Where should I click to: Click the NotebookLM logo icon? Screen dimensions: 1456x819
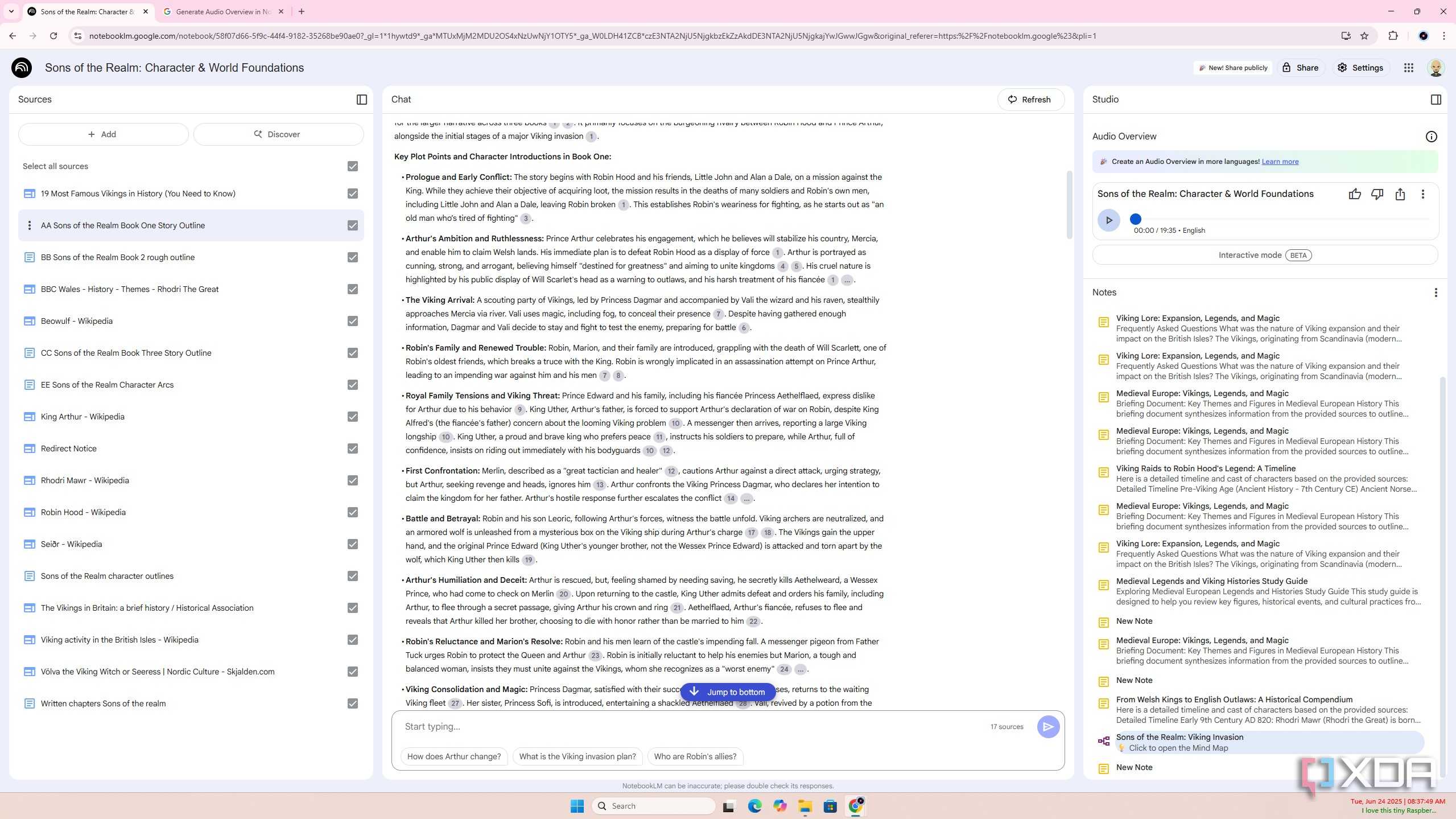coord(22,68)
